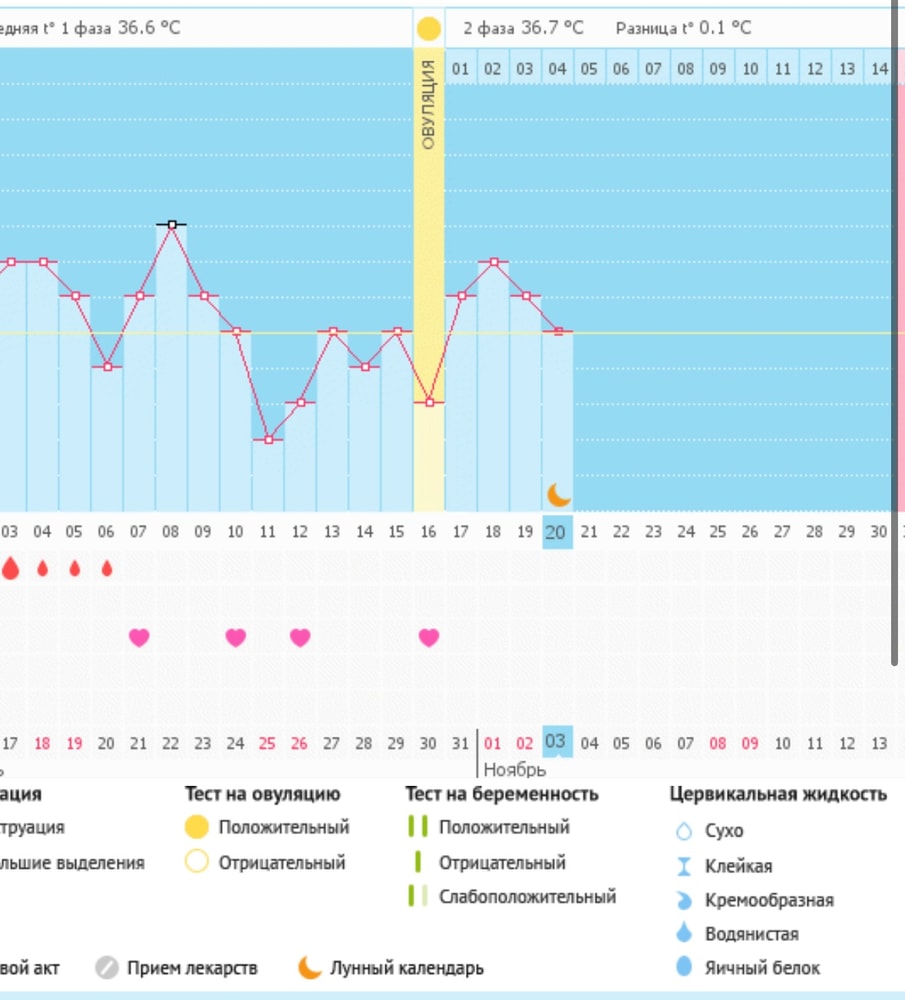The height and width of the screenshot is (1000, 905).
Task: Click the heart icon under cycle day 07
Action: 139,637
